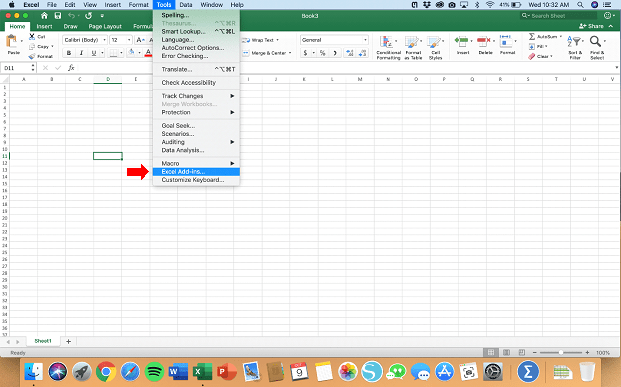Image resolution: width=621 pixels, height=387 pixels.
Task: Click the Delete cells icon
Action: point(484,41)
